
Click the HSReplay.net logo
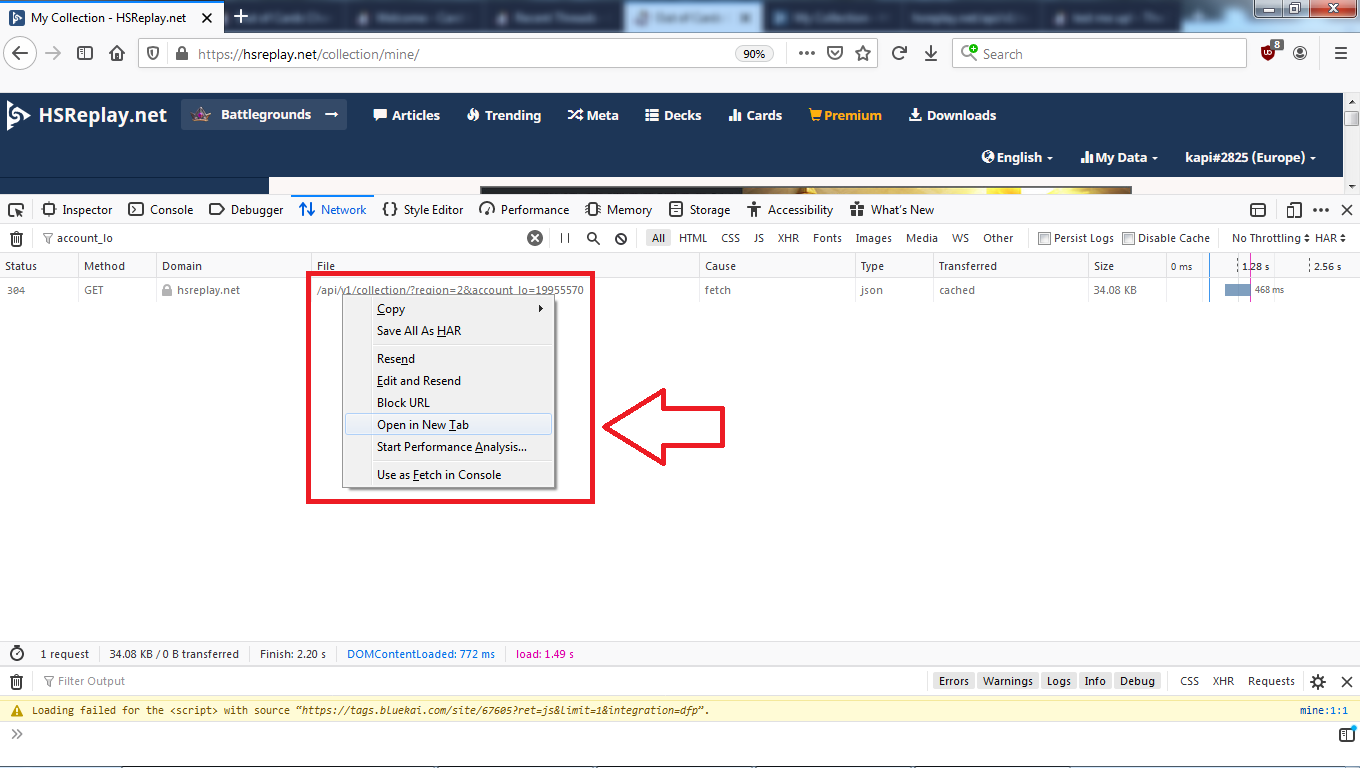[x=87, y=115]
